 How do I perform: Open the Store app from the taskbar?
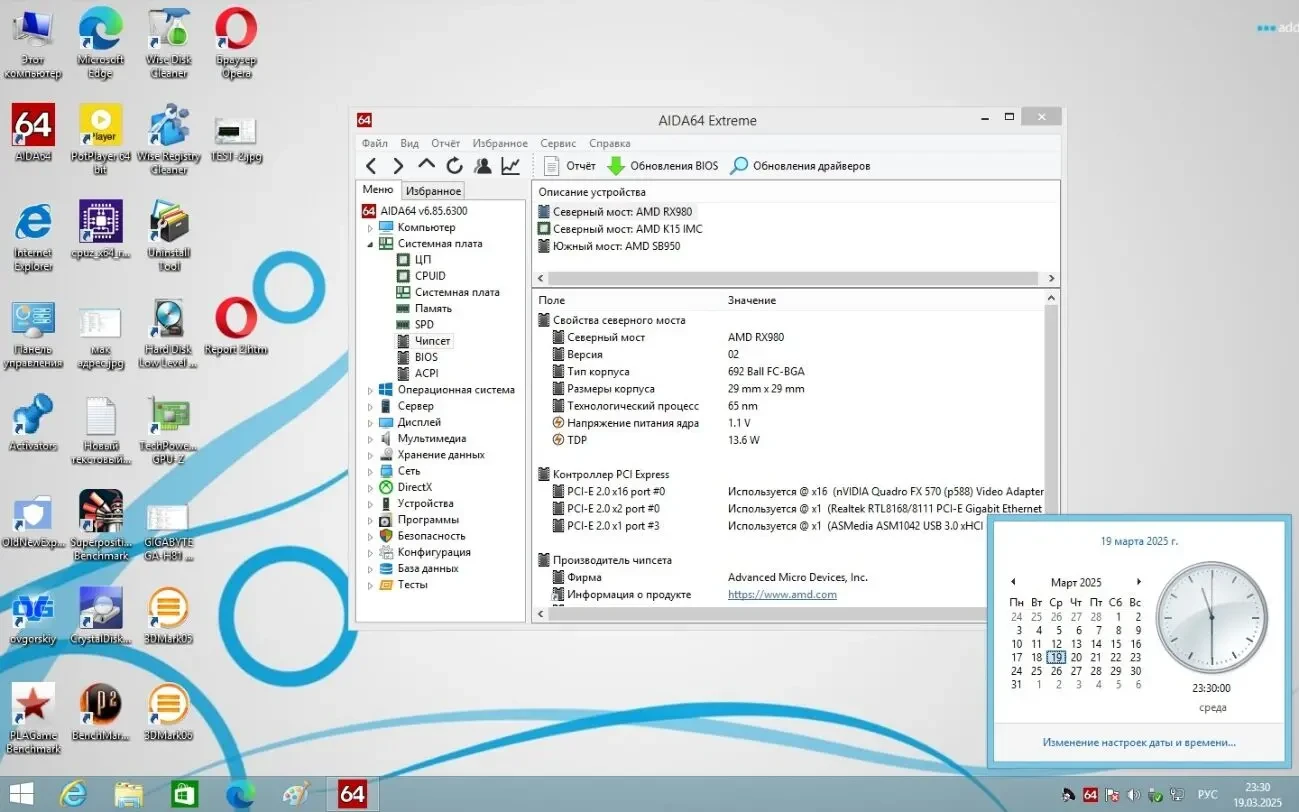184,794
